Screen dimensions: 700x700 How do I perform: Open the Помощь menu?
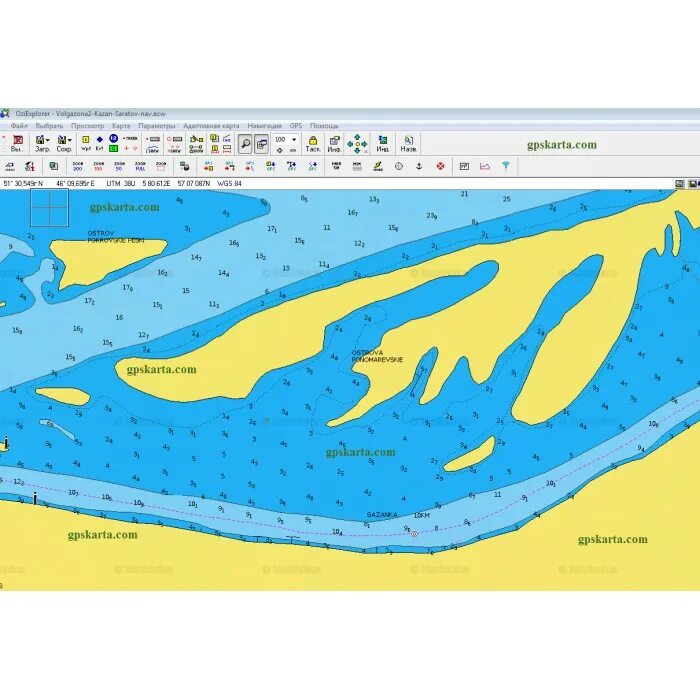324,126
